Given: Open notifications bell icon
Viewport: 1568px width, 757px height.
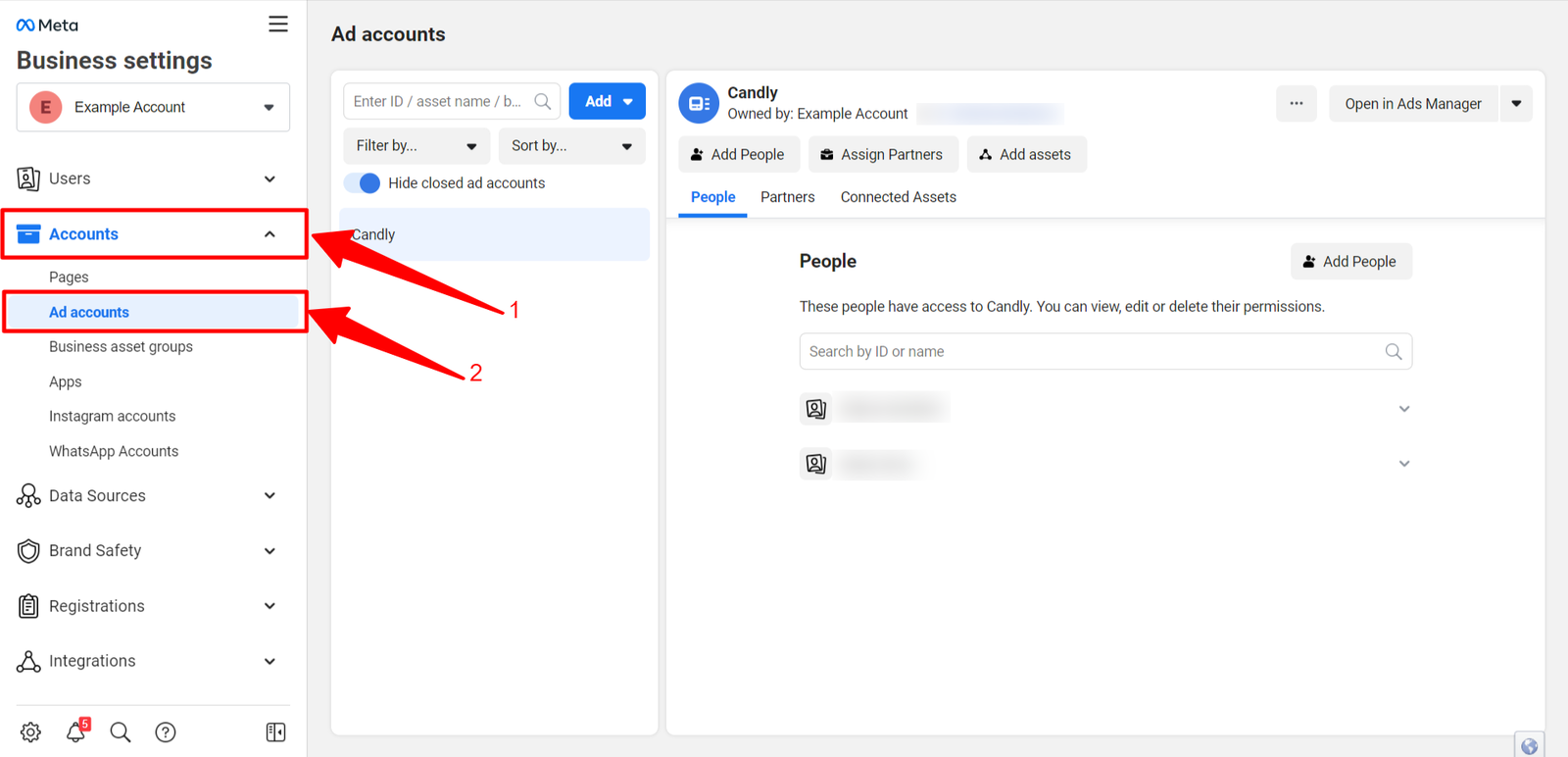Looking at the screenshot, I should click(76, 731).
